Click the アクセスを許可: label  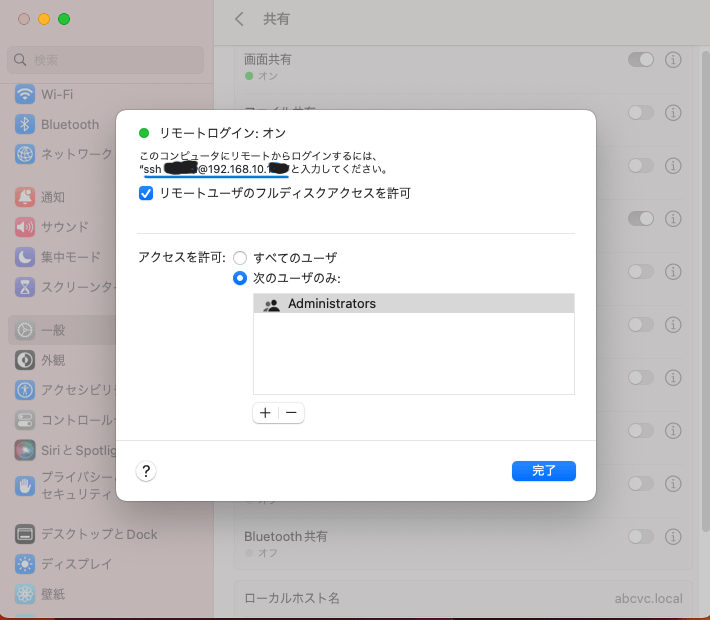tap(182, 257)
